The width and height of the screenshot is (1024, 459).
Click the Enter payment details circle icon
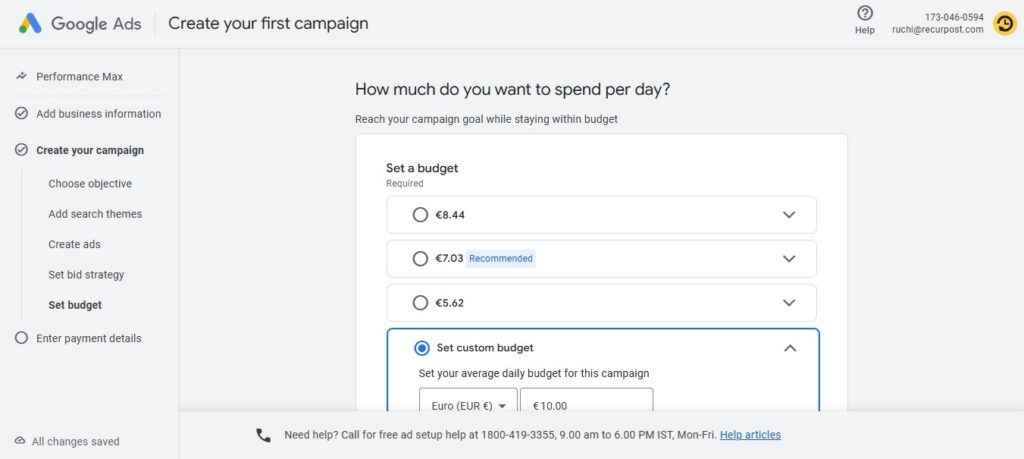coord(22,338)
